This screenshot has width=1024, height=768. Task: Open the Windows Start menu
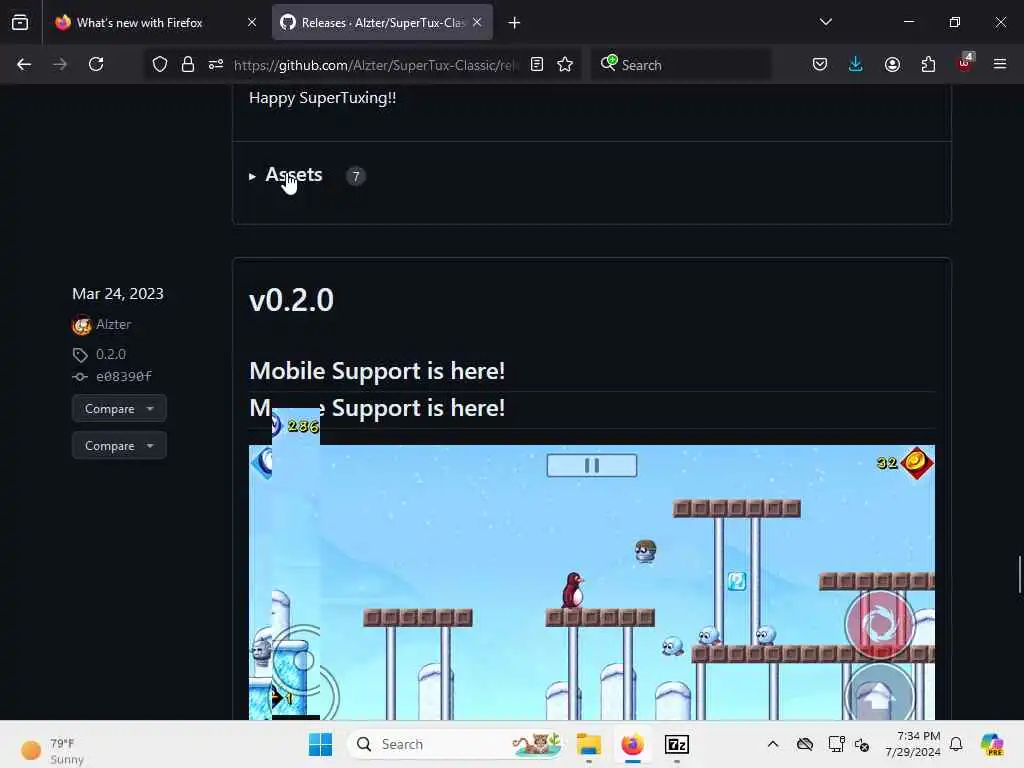[x=320, y=744]
